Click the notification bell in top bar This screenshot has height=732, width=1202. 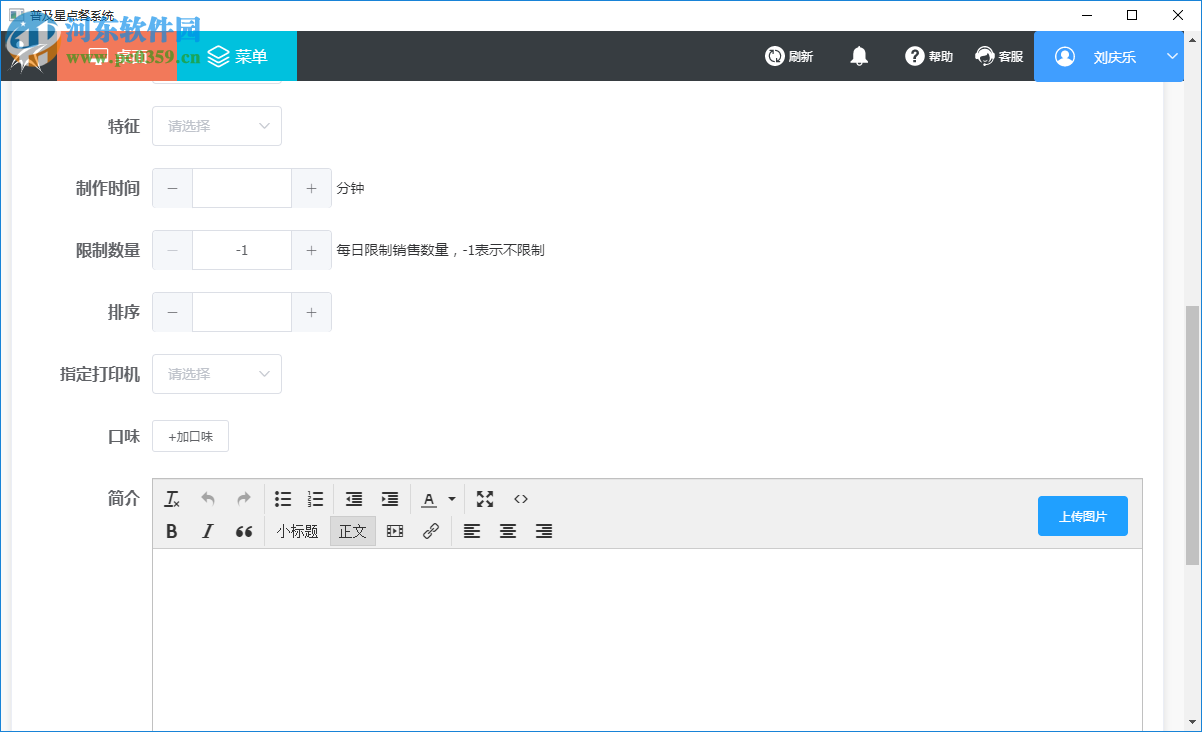point(859,57)
